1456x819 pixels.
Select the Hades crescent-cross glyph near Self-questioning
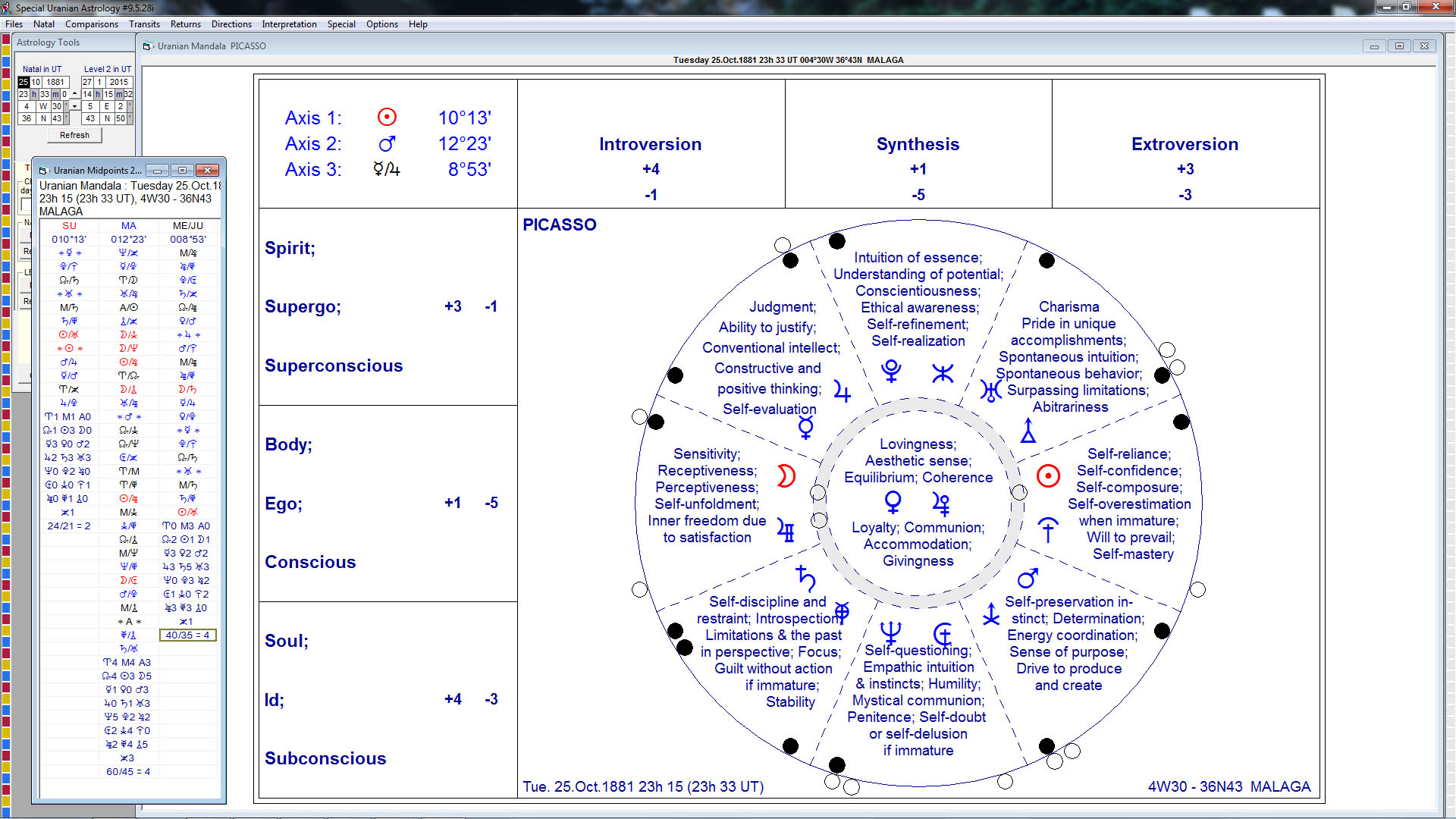[943, 633]
